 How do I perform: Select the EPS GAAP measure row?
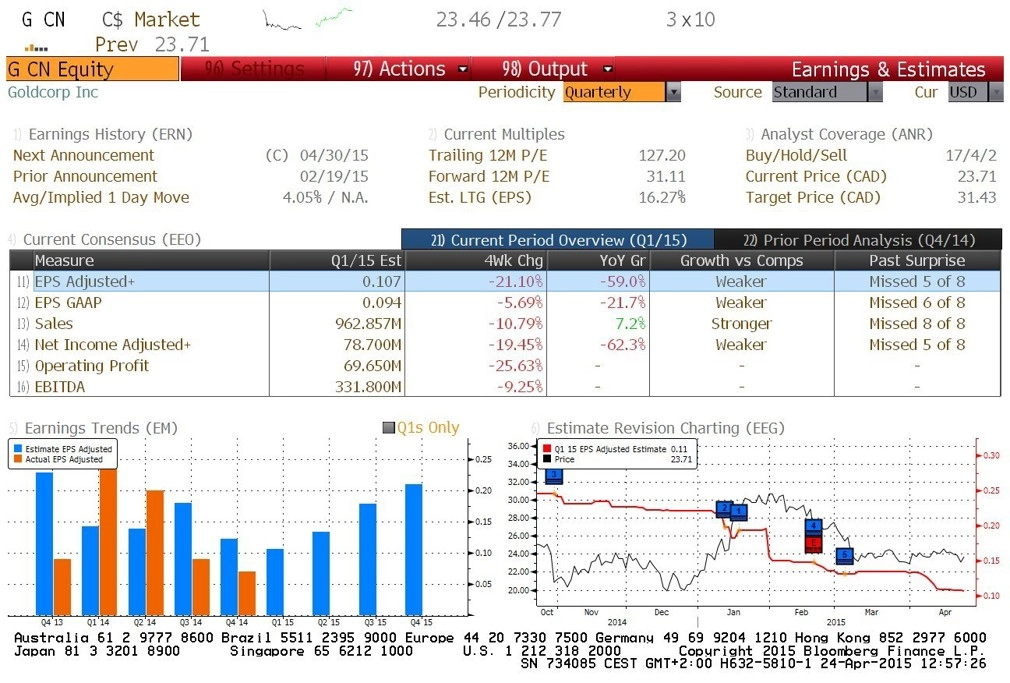505,302
